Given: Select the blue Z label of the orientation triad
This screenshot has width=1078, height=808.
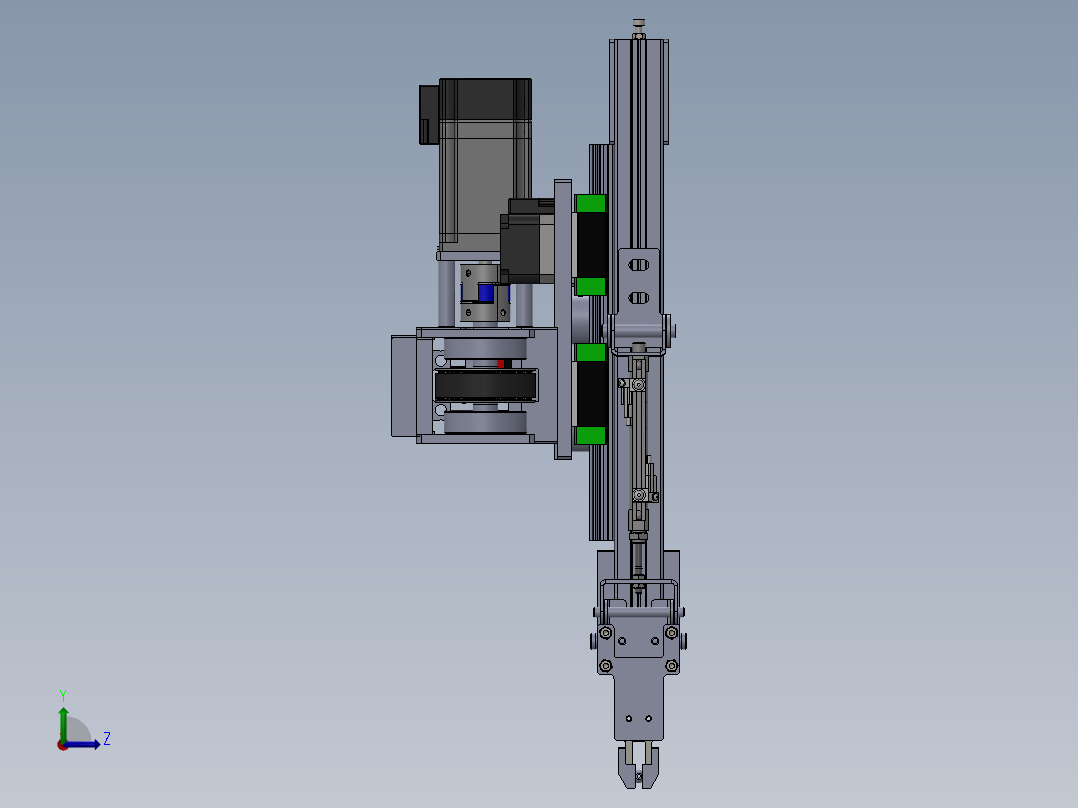Looking at the screenshot, I should pos(107,740).
